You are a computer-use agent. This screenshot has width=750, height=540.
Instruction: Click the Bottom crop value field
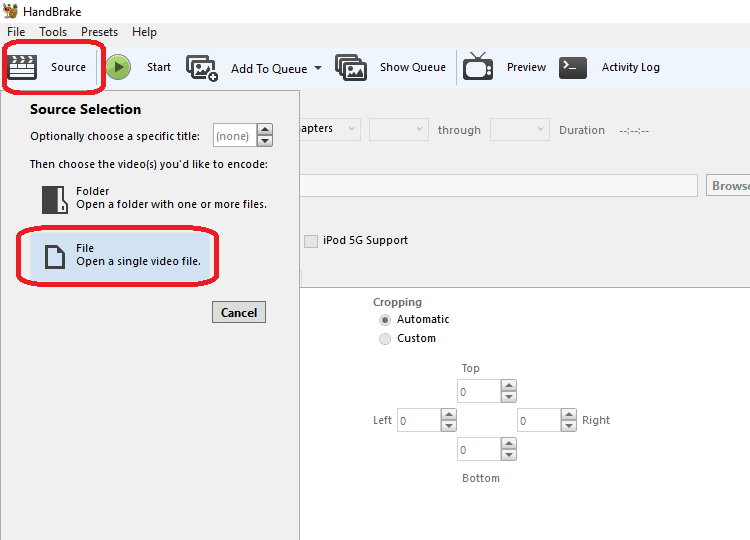tap(479, 449)
